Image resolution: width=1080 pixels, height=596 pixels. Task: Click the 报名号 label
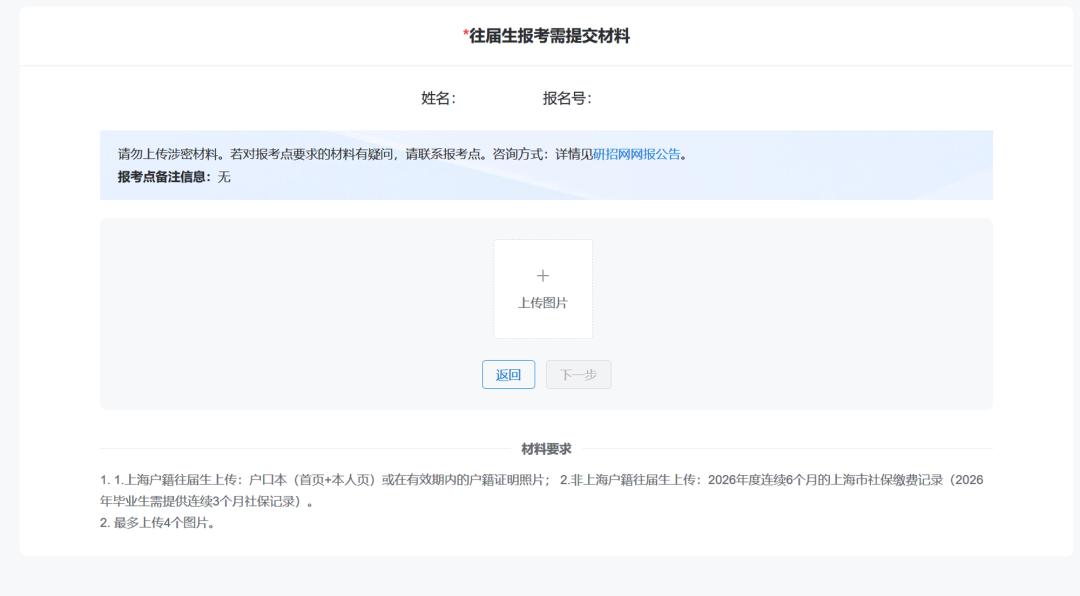(x=568, y=99)
